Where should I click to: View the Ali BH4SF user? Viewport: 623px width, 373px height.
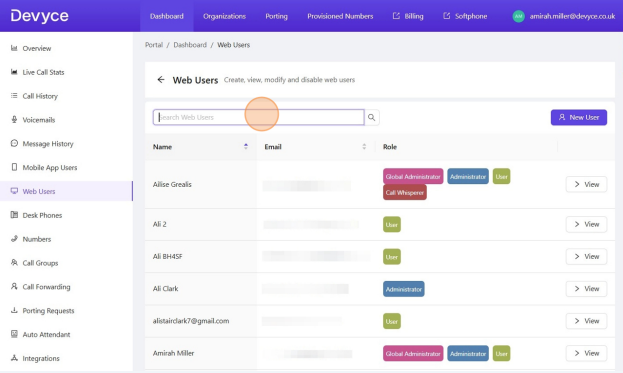pyautogui.click(x=586, y=257)
